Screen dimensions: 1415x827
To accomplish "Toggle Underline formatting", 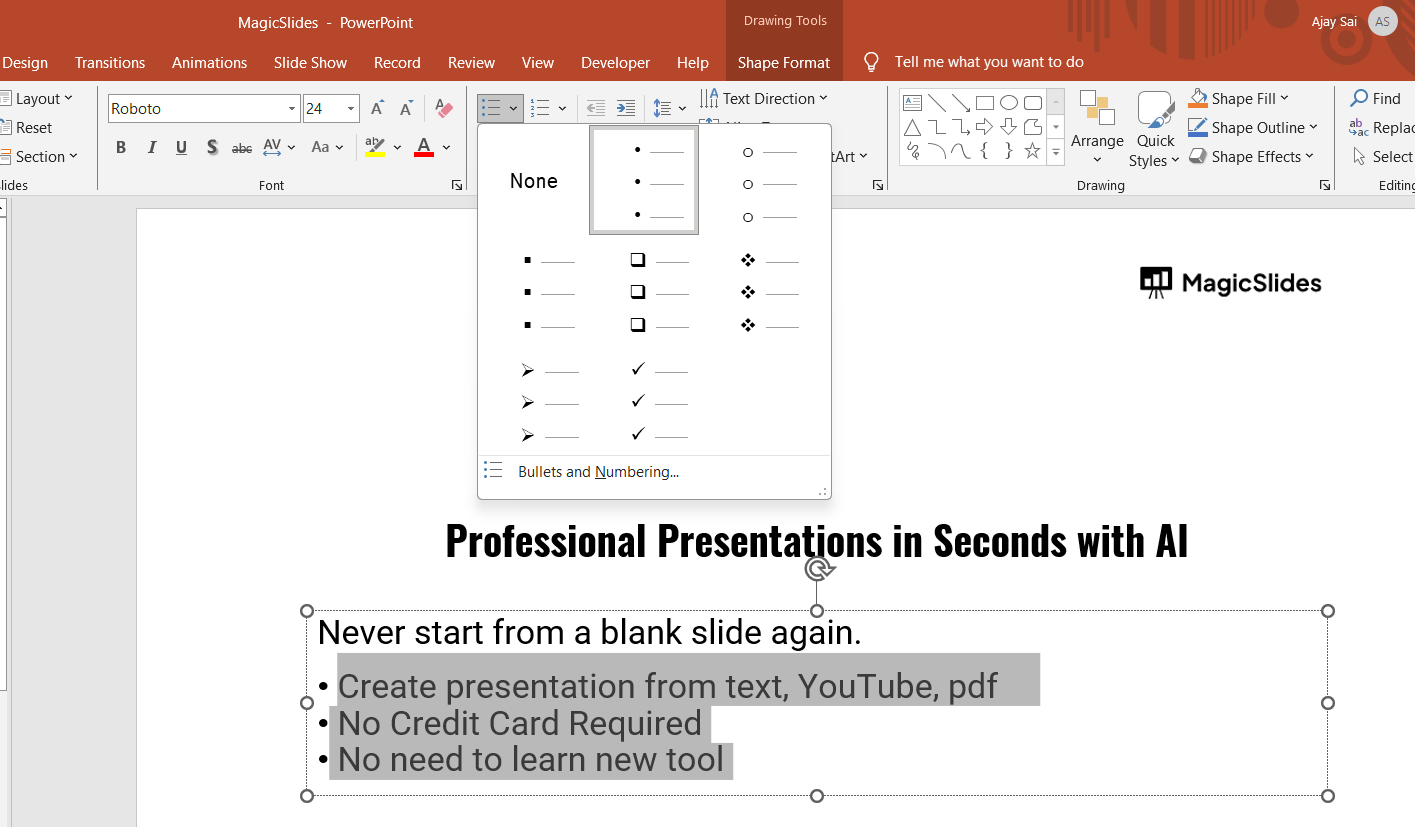I will click(x=181, y=147).
